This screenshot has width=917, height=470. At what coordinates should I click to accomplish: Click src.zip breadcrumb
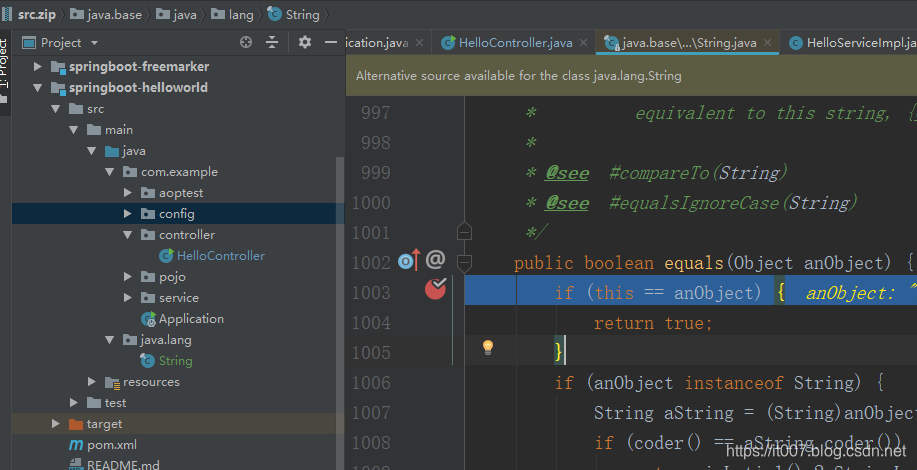coord(29,15)
